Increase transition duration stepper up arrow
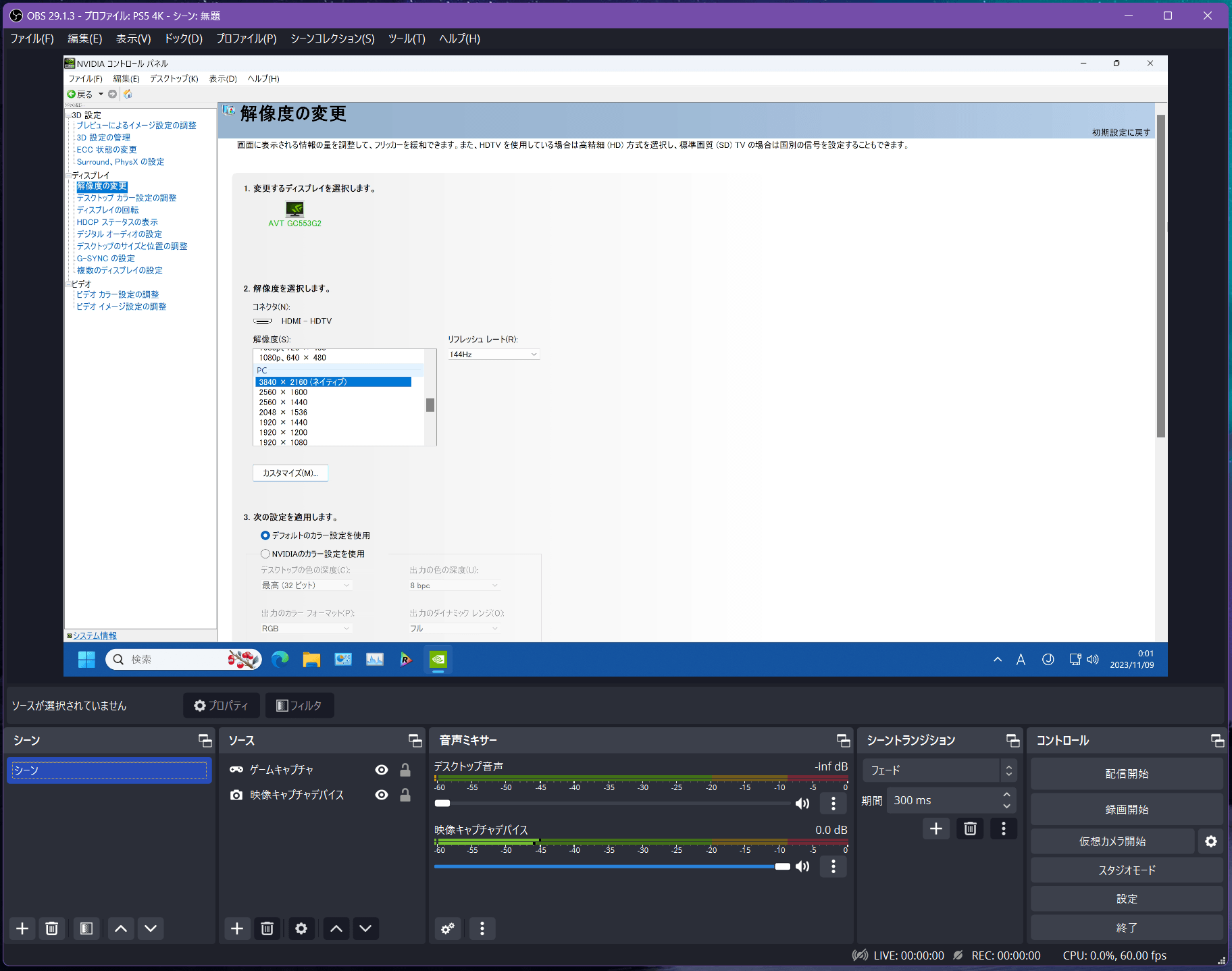 point(1007,795)
